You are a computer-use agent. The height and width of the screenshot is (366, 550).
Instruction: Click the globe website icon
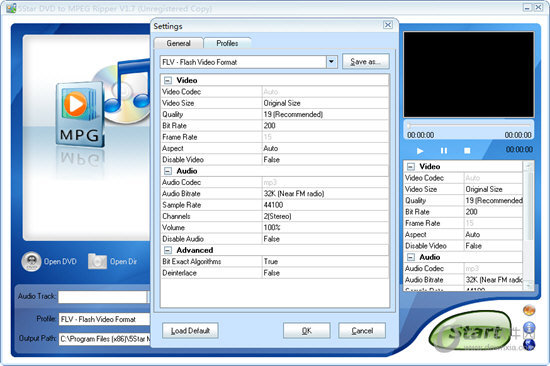pyautogui.click(x=529, y=345)
